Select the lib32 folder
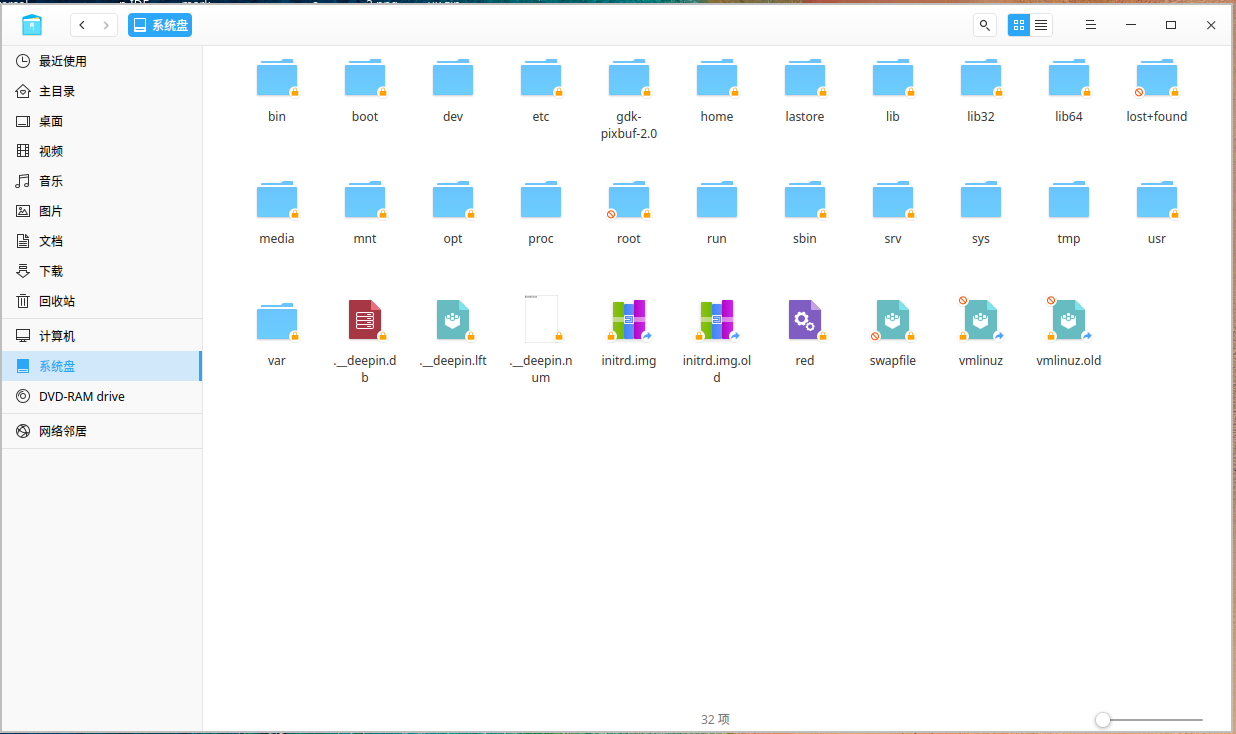The height and width of the screenshot is (734, 1236). point(981,78)
